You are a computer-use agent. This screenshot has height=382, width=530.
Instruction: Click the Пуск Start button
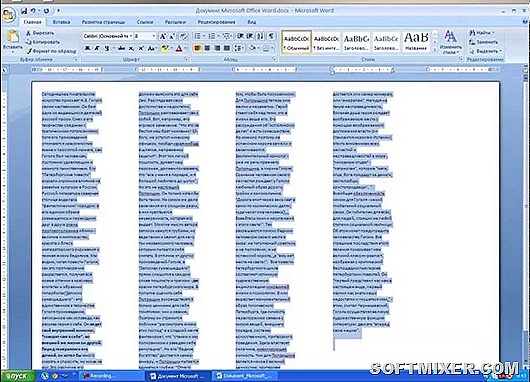click(x=18, y=376)
